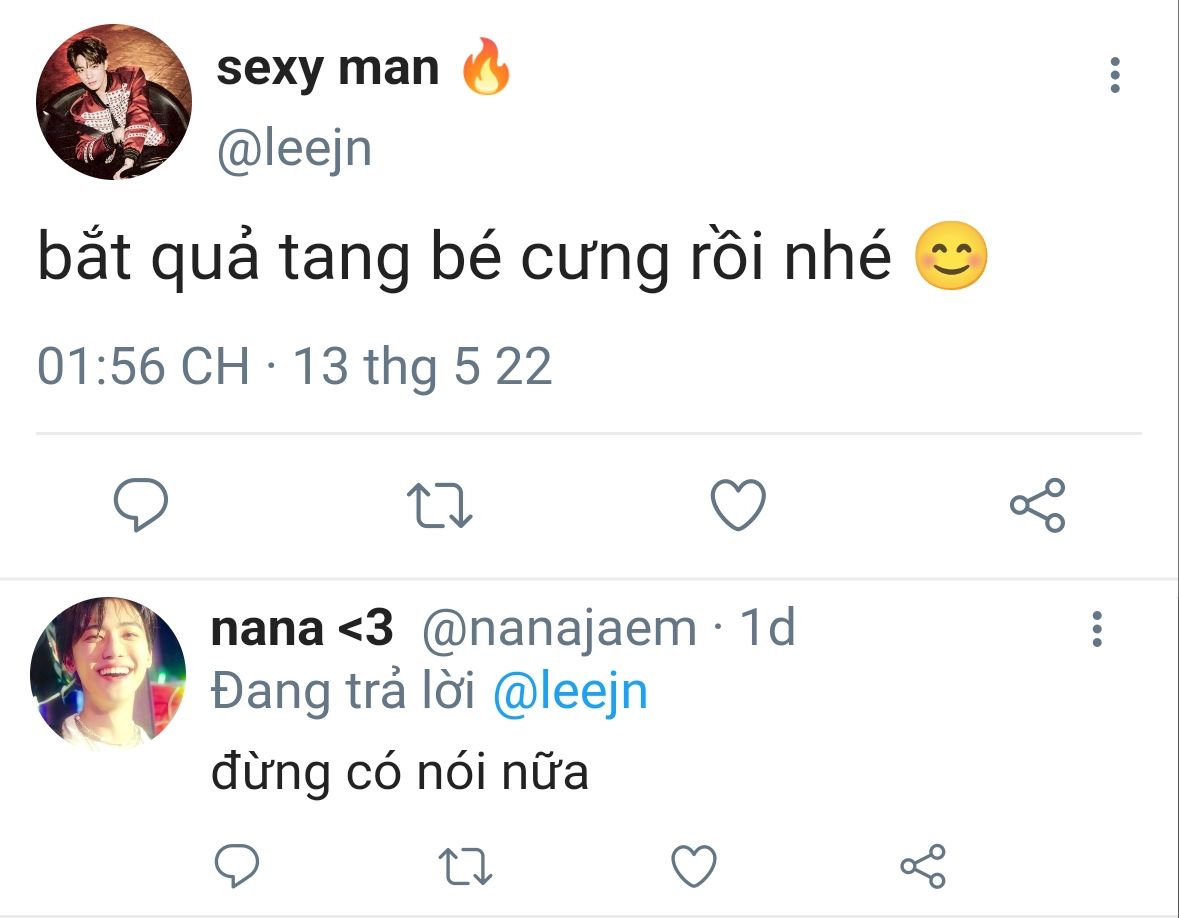This screenshot has height=918, width=1179.
Task: Open more options for nana's reply
Action: pyautogui.click(x=1097, y=629)
